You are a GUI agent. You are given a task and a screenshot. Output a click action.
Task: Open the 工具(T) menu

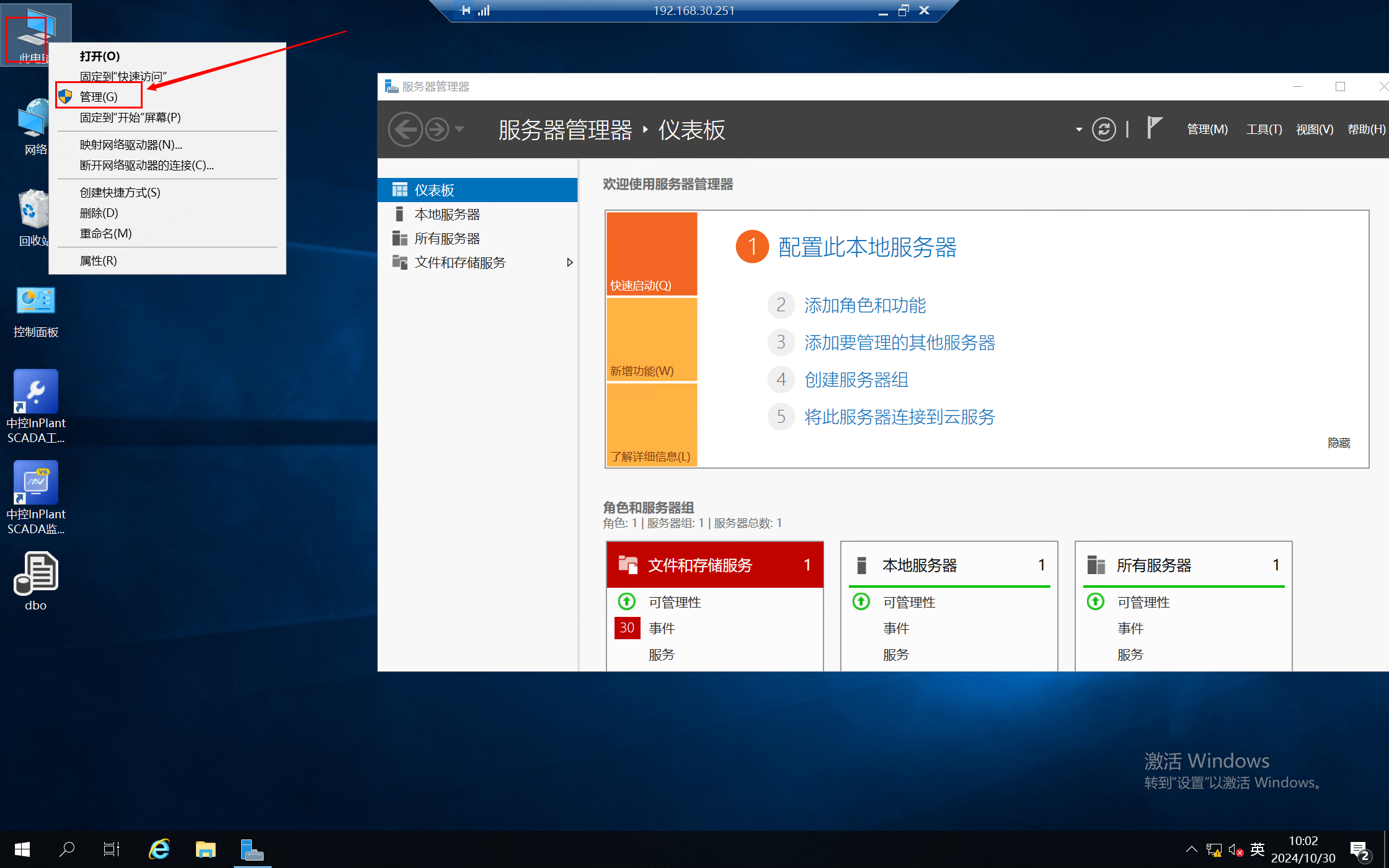(x=1264, y=129)
